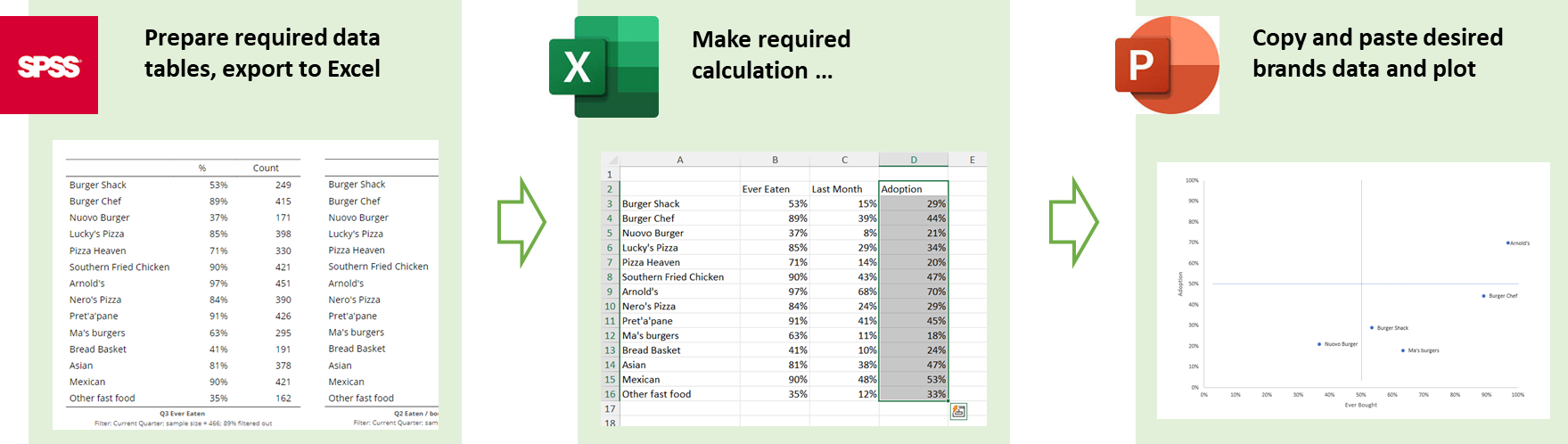Click count 451 for Arnold's in SPSS table

283,284
